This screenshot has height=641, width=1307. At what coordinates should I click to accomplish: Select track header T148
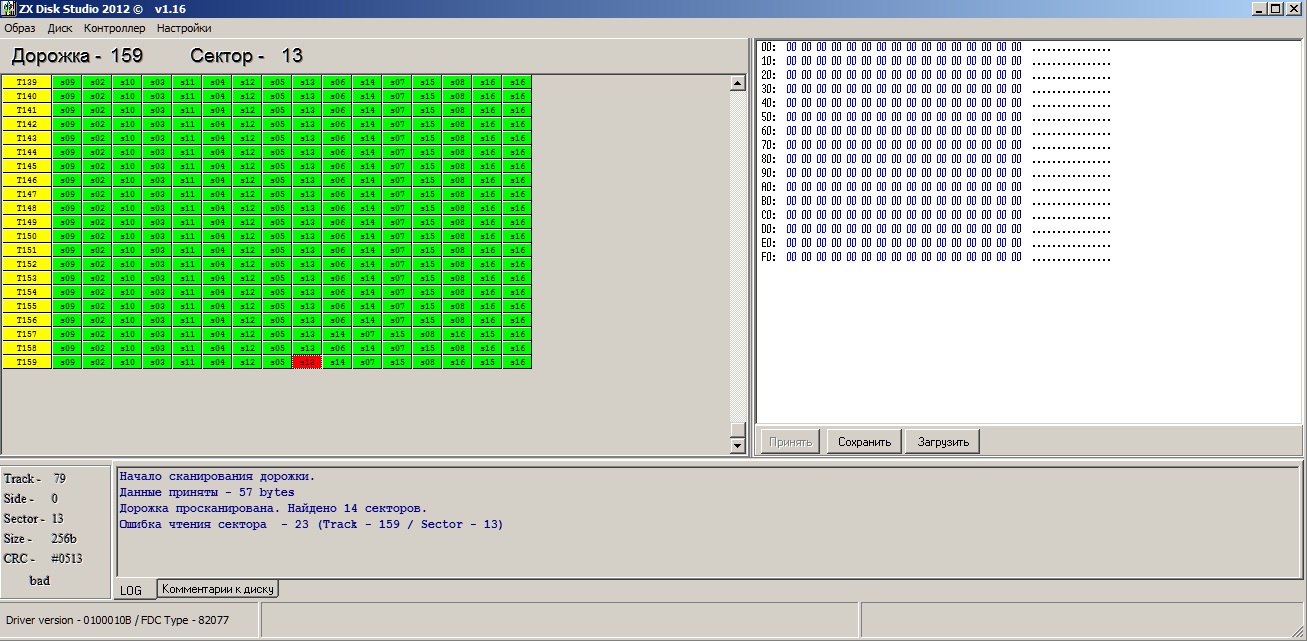(27, 208)
